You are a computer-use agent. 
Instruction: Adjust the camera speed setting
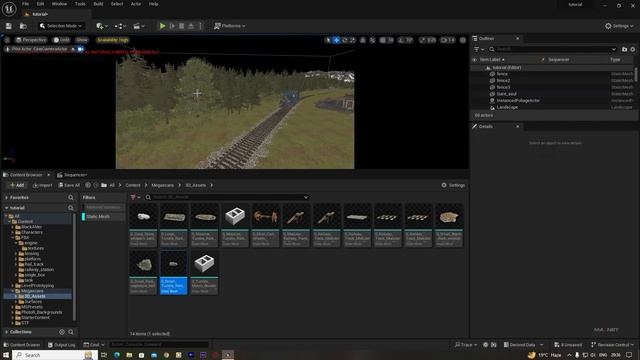click(x=448, y=40)
